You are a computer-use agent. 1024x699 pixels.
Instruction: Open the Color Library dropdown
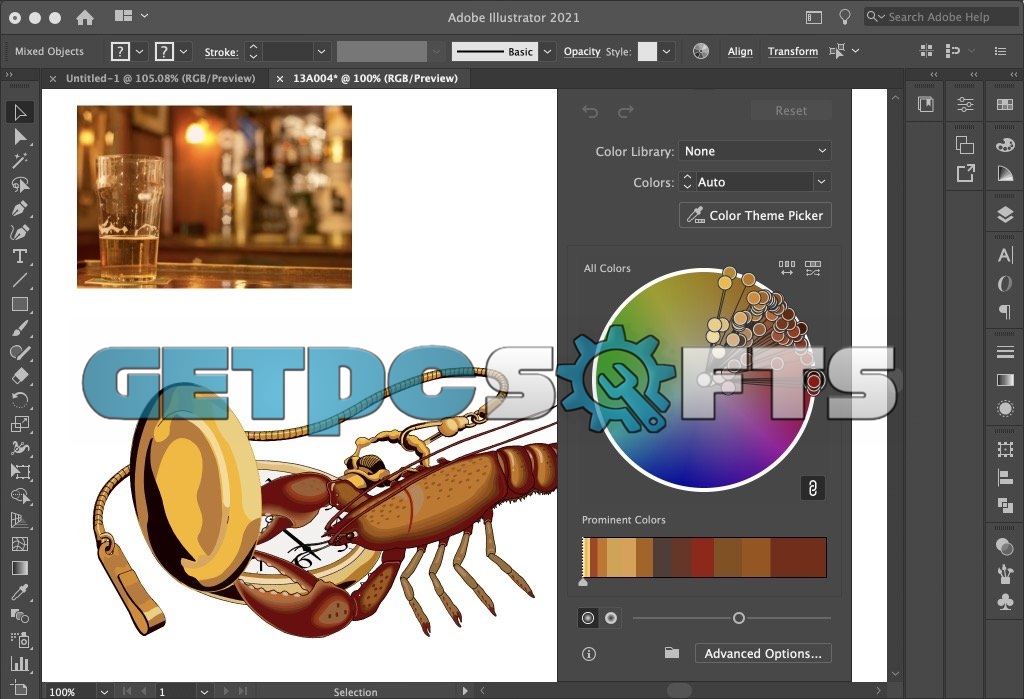point(754,151)
